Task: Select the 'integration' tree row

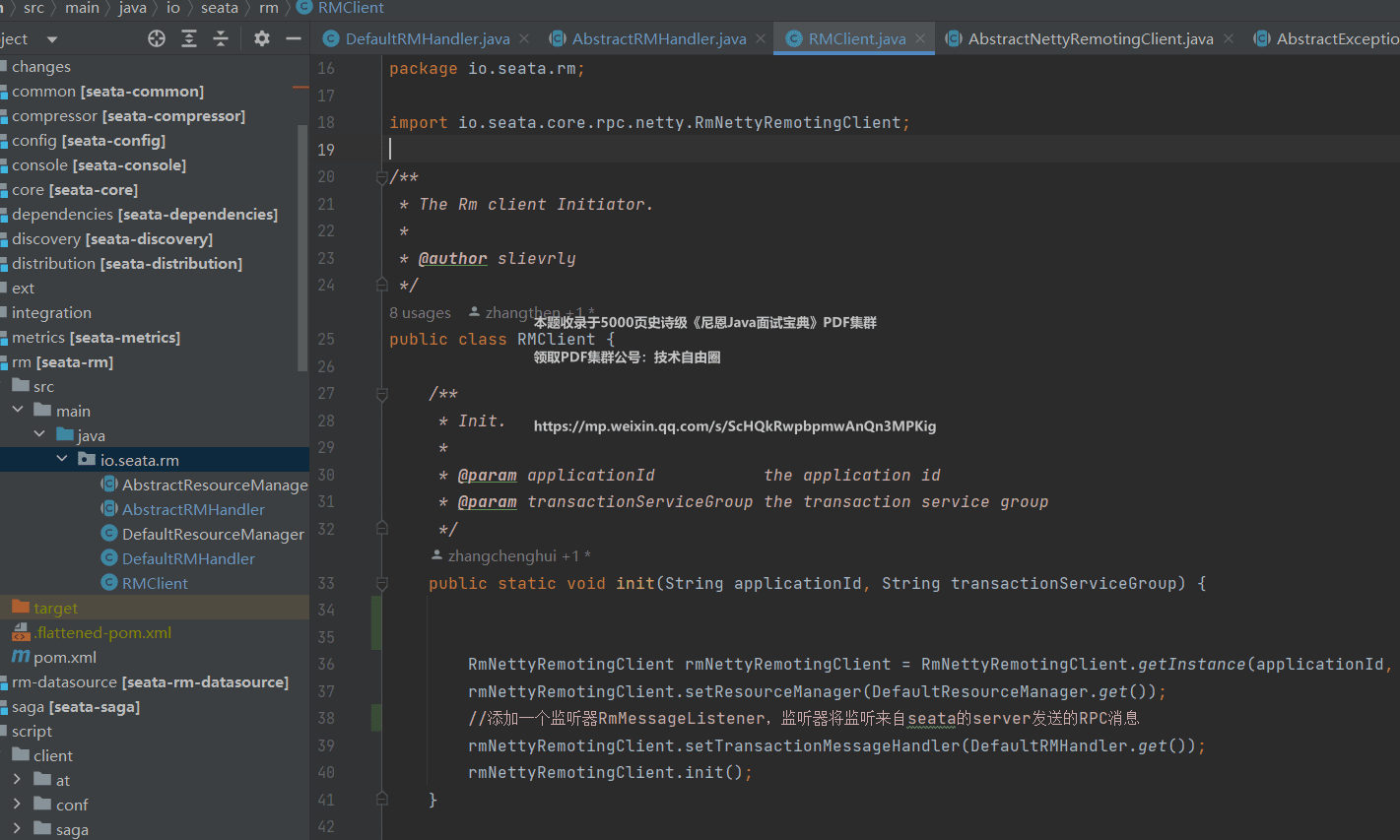Action: 154,312
